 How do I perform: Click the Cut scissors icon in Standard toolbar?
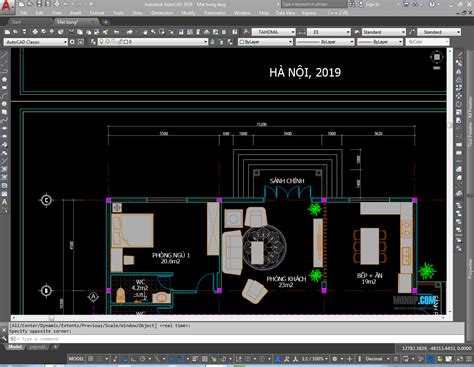71,32
